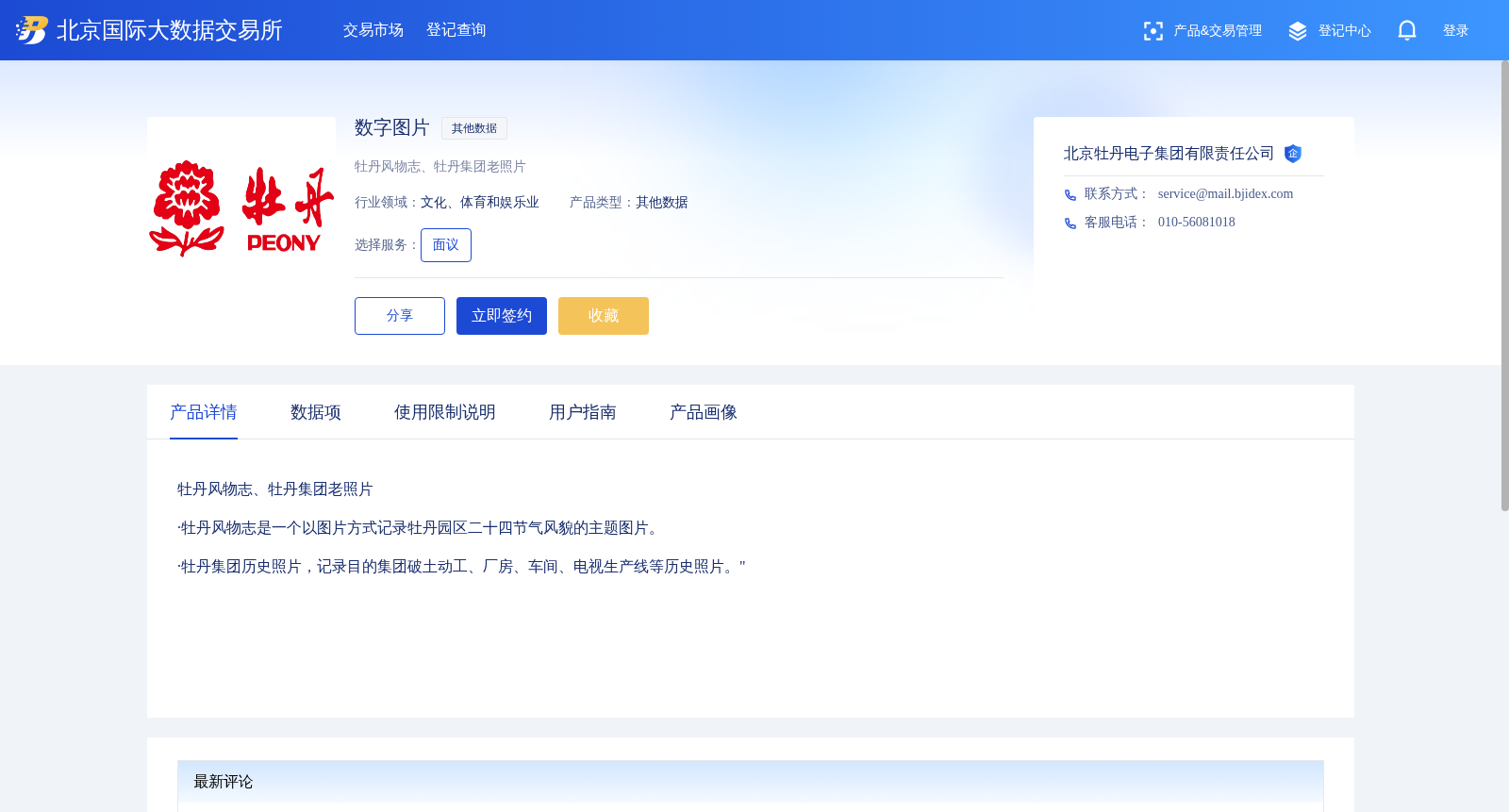Click the 立即签约 button

(x=502, y=316)
